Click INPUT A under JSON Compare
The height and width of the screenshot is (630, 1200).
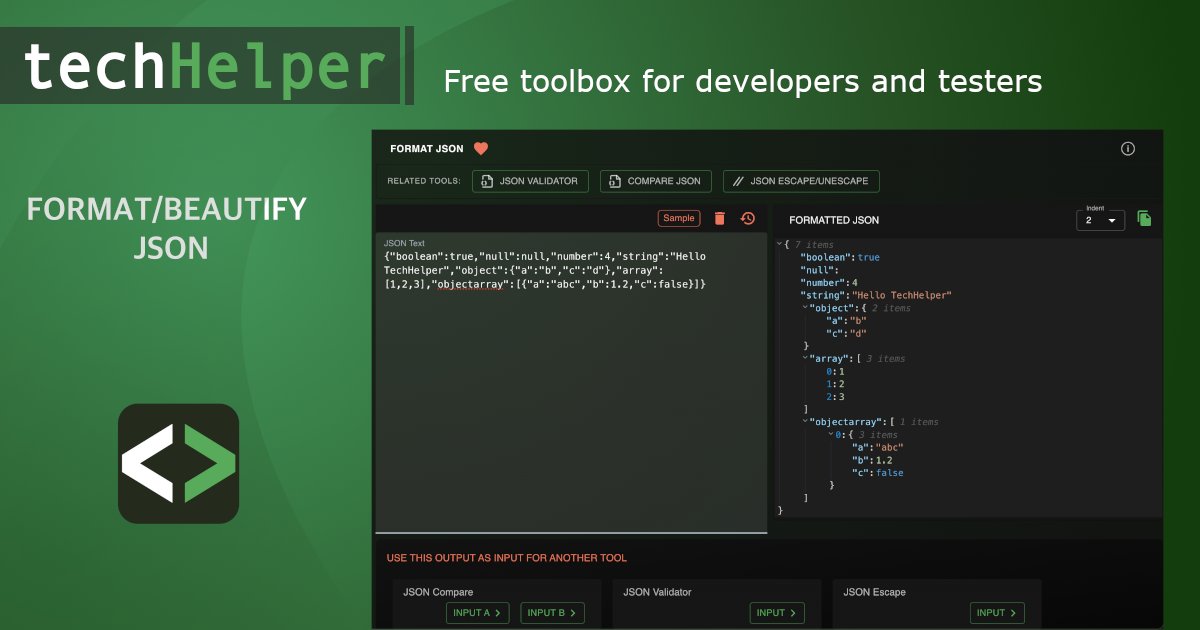coord(477,613)
